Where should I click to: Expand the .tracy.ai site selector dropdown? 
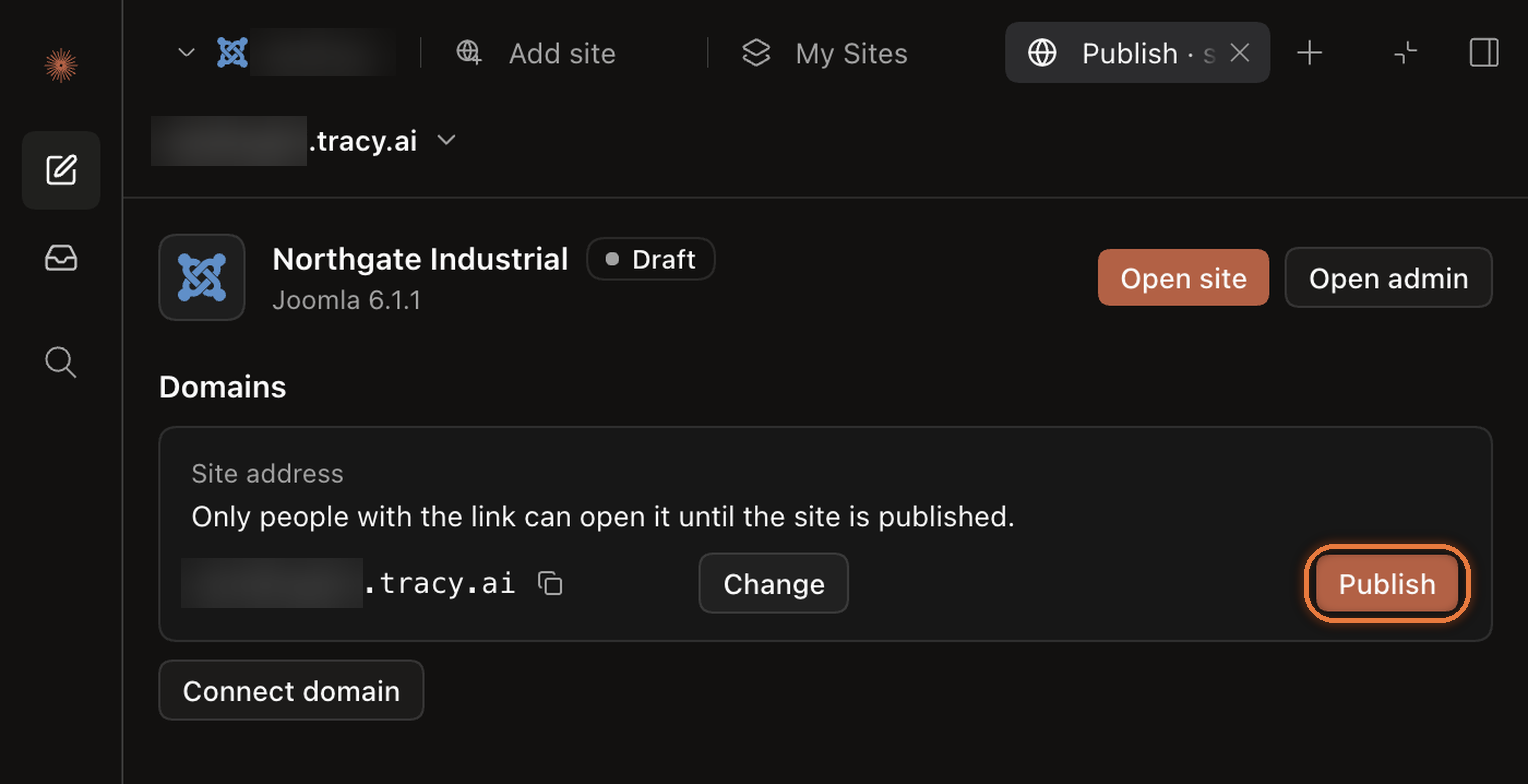pos(447,141)
